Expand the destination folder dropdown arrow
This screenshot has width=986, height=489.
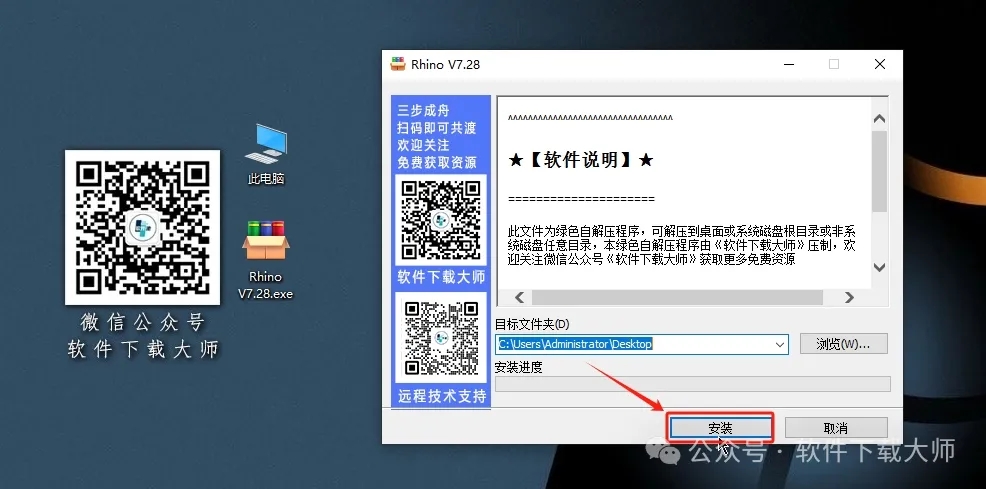pyautogui.click(x=780, y=344)
